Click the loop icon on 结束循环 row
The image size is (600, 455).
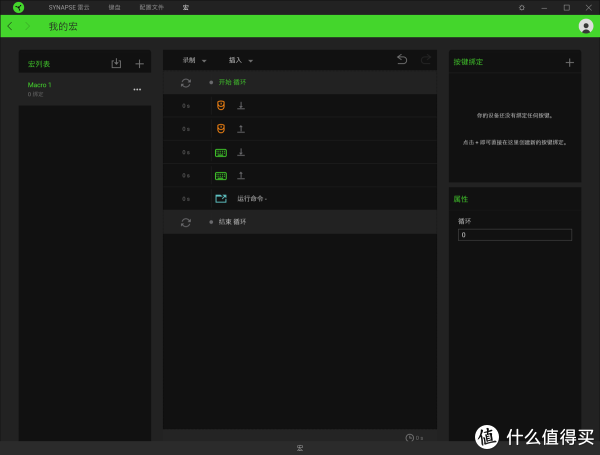[186, 222]
